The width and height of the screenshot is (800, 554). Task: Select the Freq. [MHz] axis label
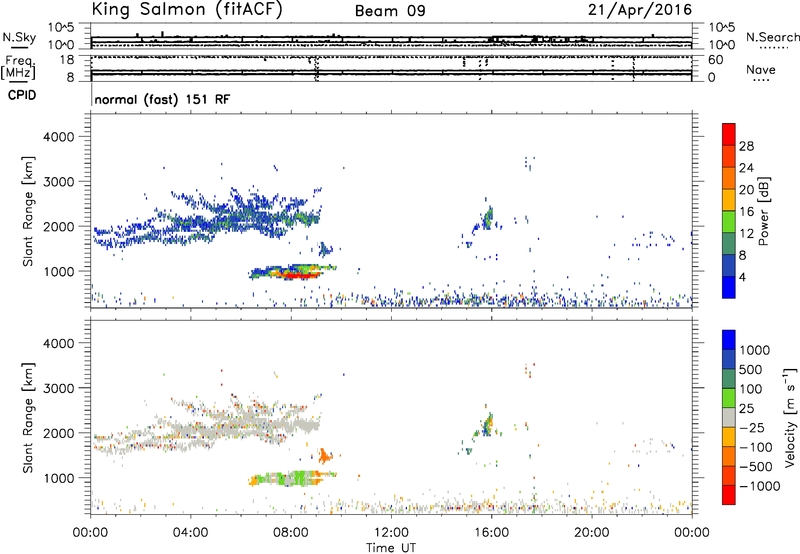[x=18, y=68]
